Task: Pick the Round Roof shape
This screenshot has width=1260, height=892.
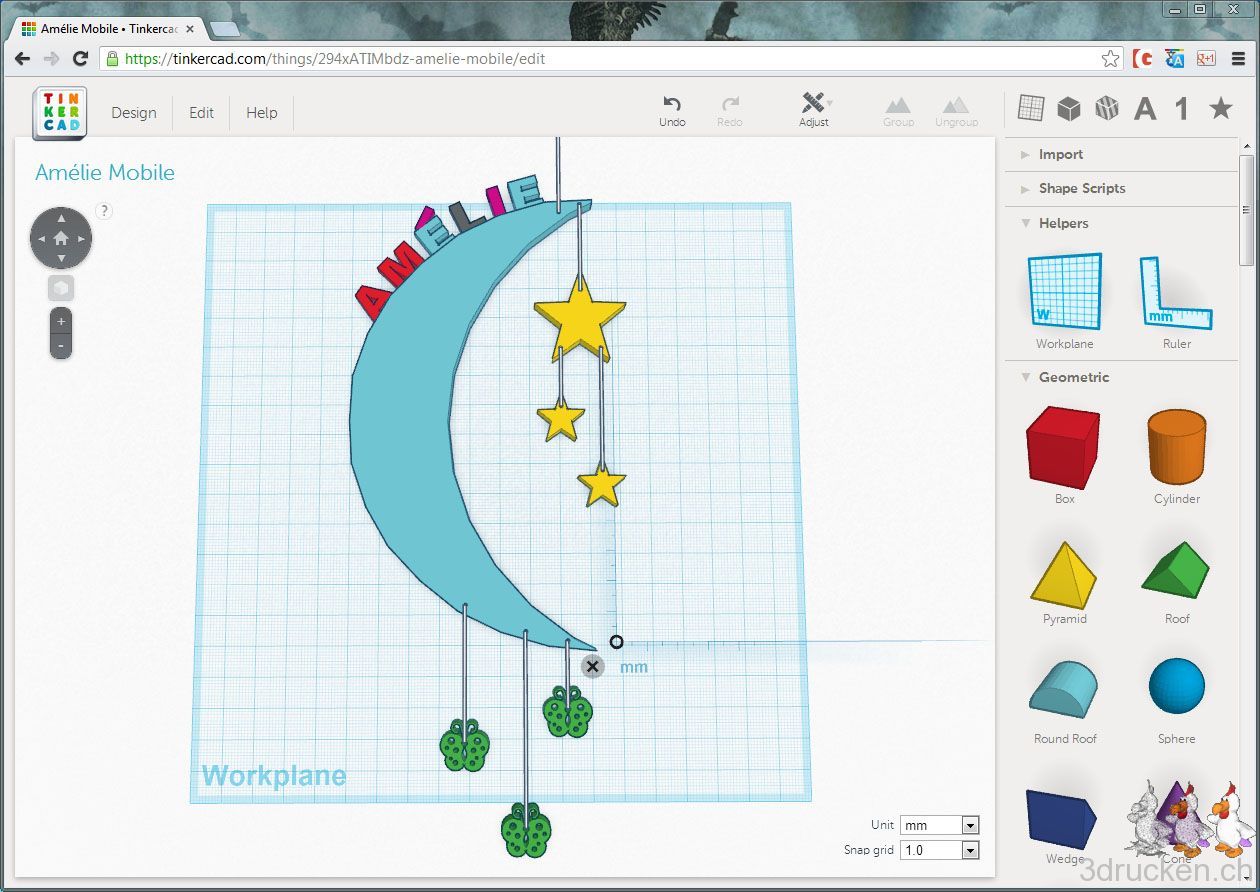Action: (1064, 690)
